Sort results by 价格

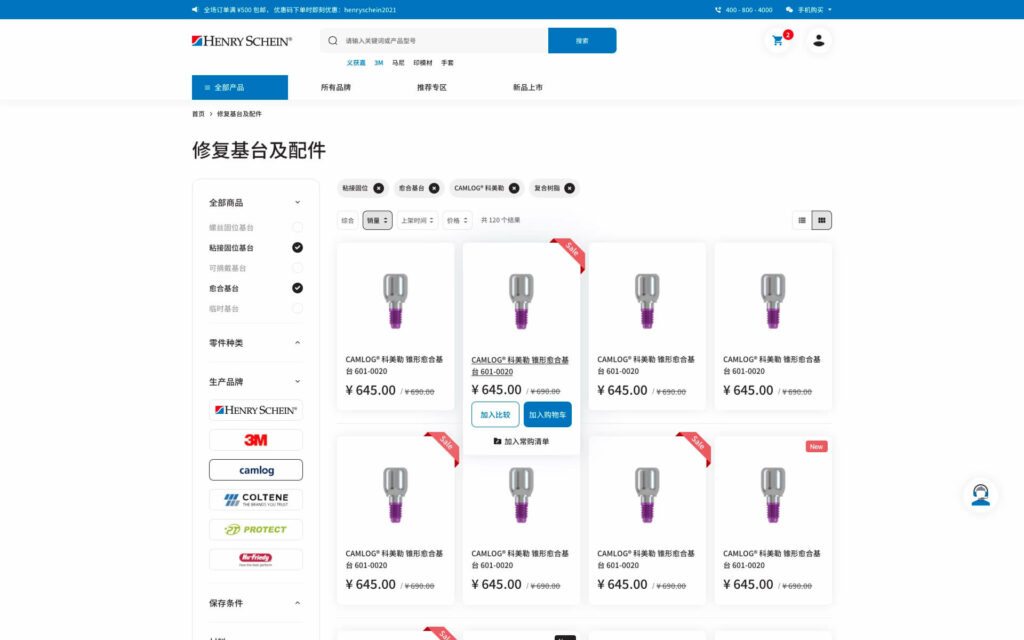pos(457,220)
